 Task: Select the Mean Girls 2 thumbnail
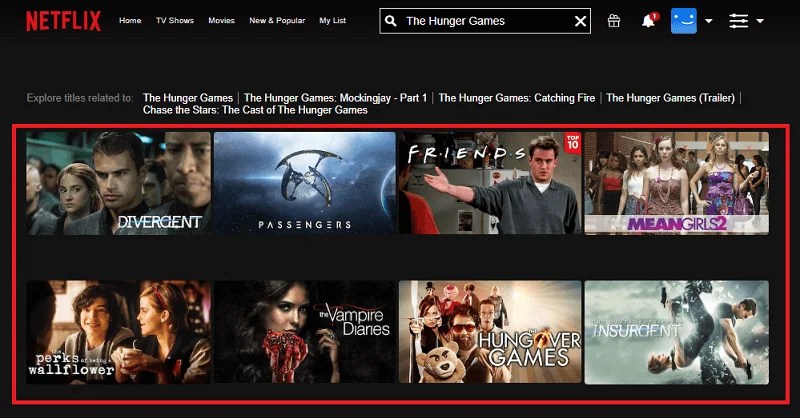[677, 183]
